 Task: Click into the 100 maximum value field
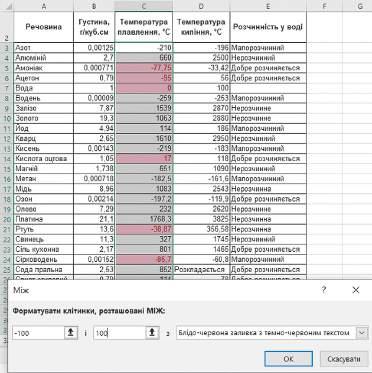point(119,333)
